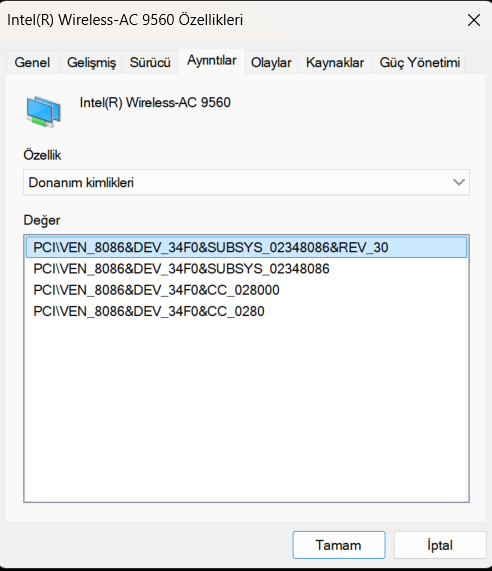
Task: Click the dropdown chevron arrow
Action: coord(458,182)
